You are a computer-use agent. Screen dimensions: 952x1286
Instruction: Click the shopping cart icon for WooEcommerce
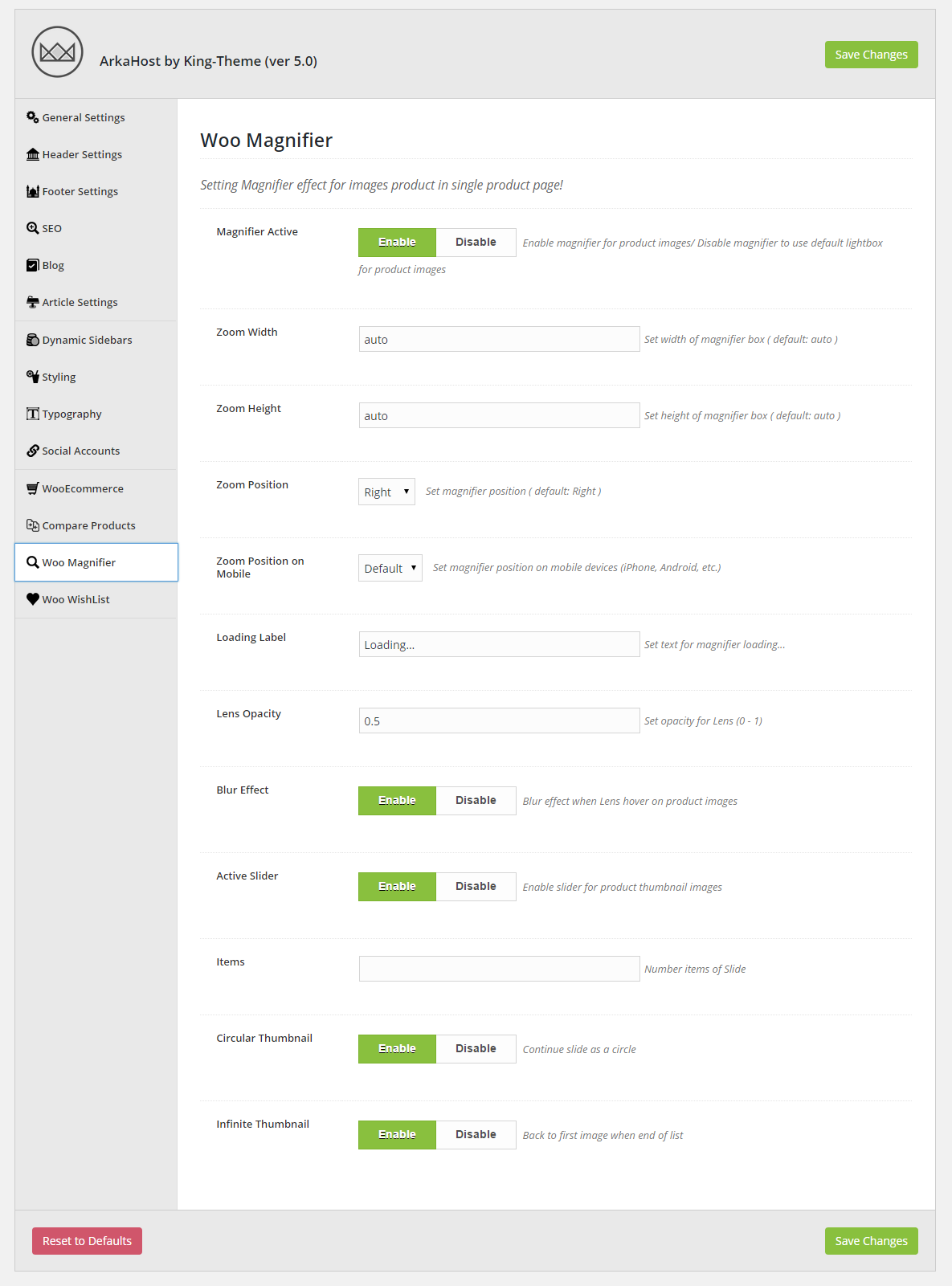tap(33, 488)
